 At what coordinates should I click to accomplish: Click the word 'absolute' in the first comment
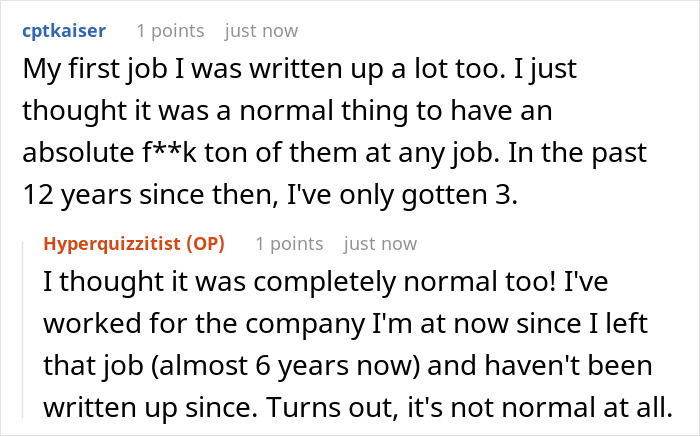click(x=69, y=155)
